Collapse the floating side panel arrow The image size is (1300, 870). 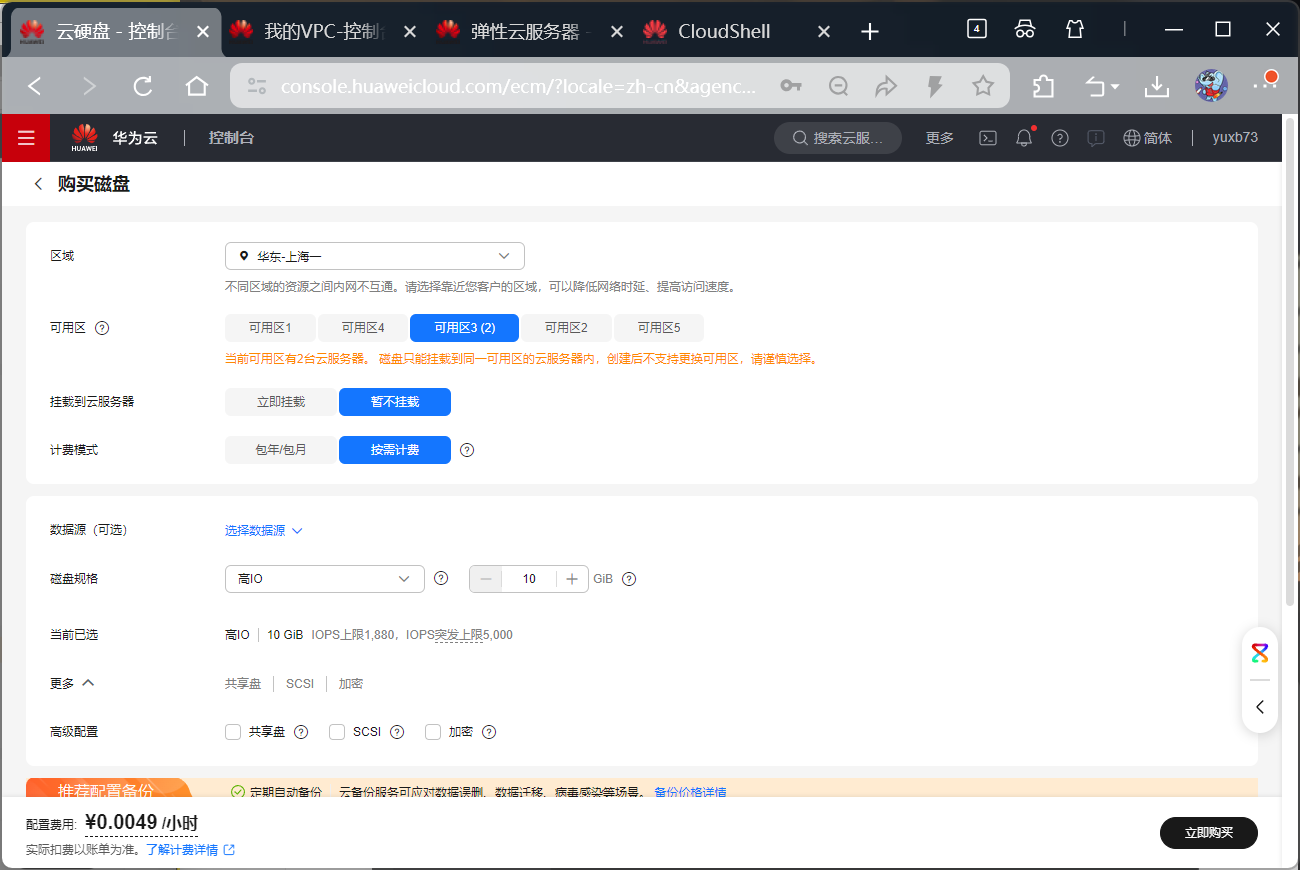1260,707
